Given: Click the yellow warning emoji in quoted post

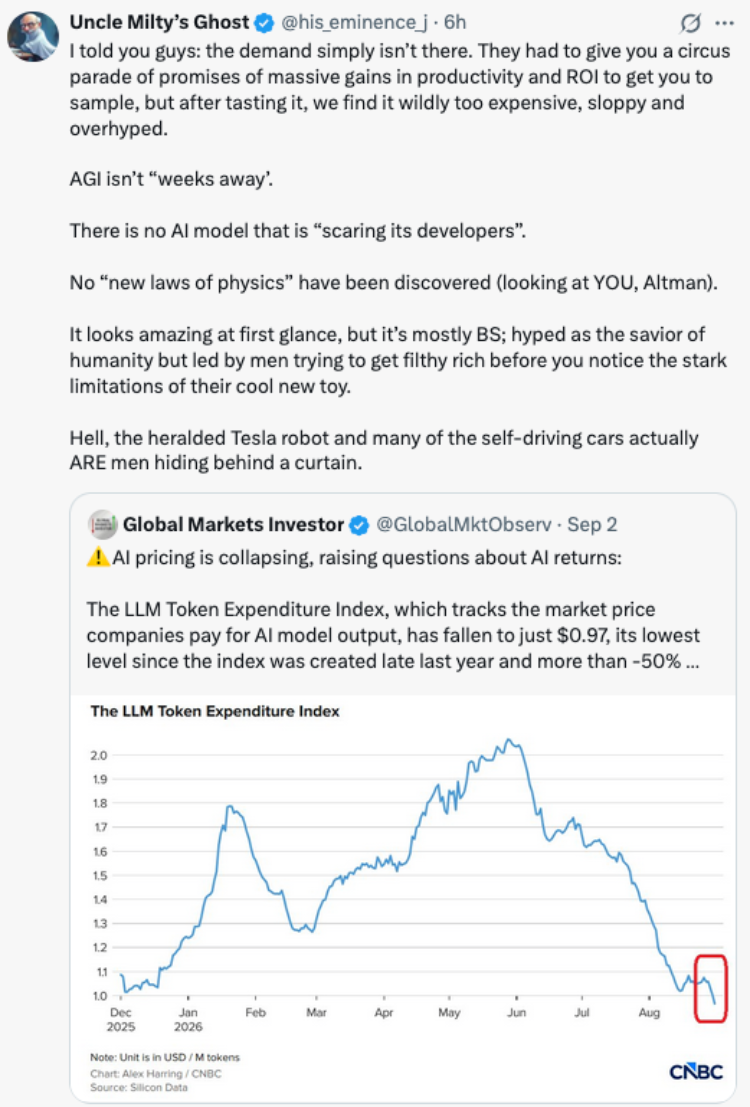Looking at the screenshot, I should tap(97, 558).
